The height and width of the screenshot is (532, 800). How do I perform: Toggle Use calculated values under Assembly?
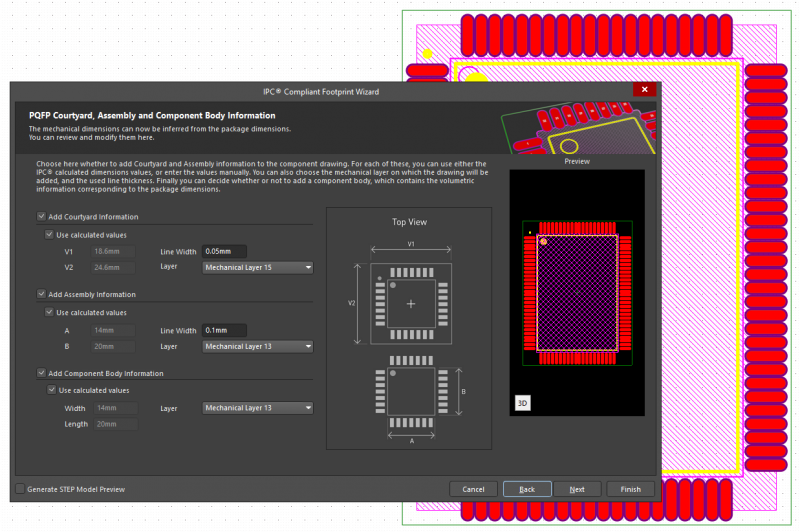click(x=50, y=312)
